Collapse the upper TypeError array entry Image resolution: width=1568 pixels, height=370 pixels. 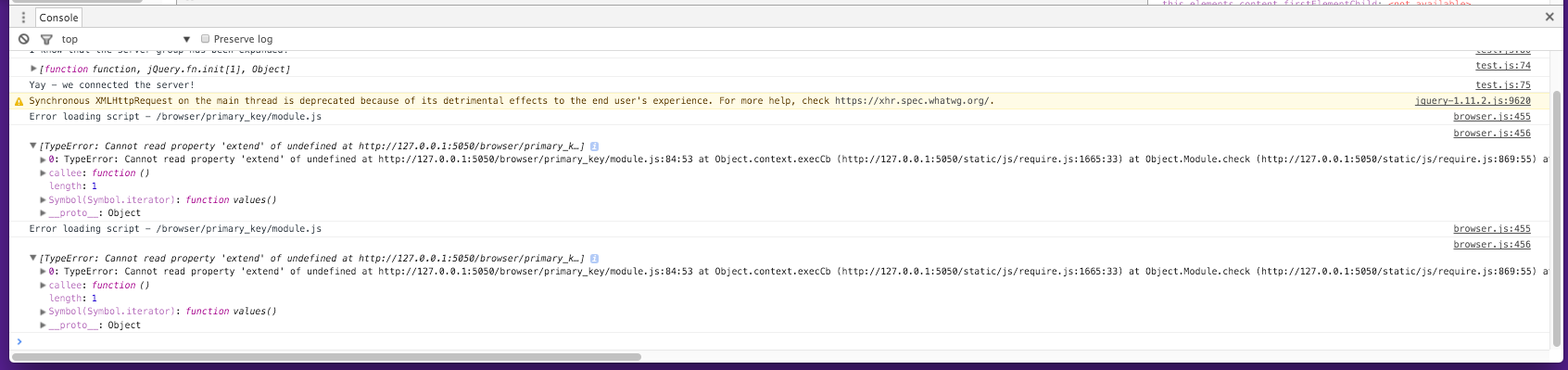[33, 146]
